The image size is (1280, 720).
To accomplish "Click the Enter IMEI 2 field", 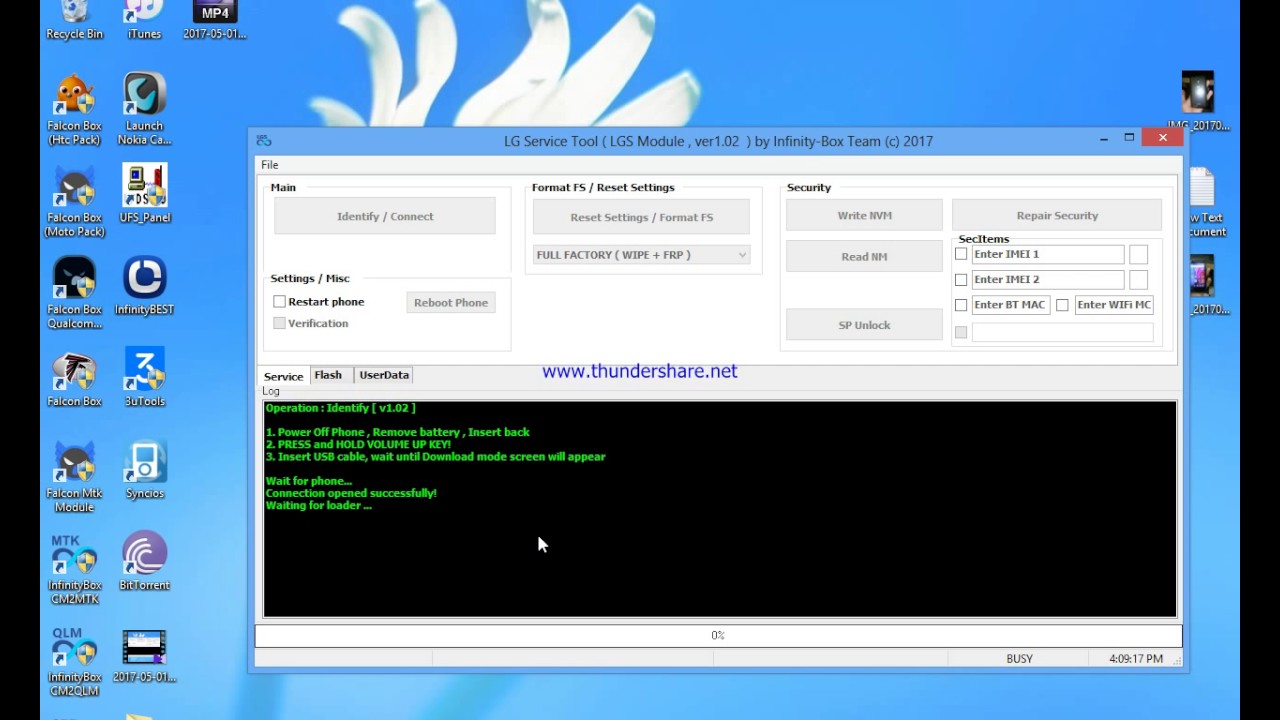I will [1048, 279].
